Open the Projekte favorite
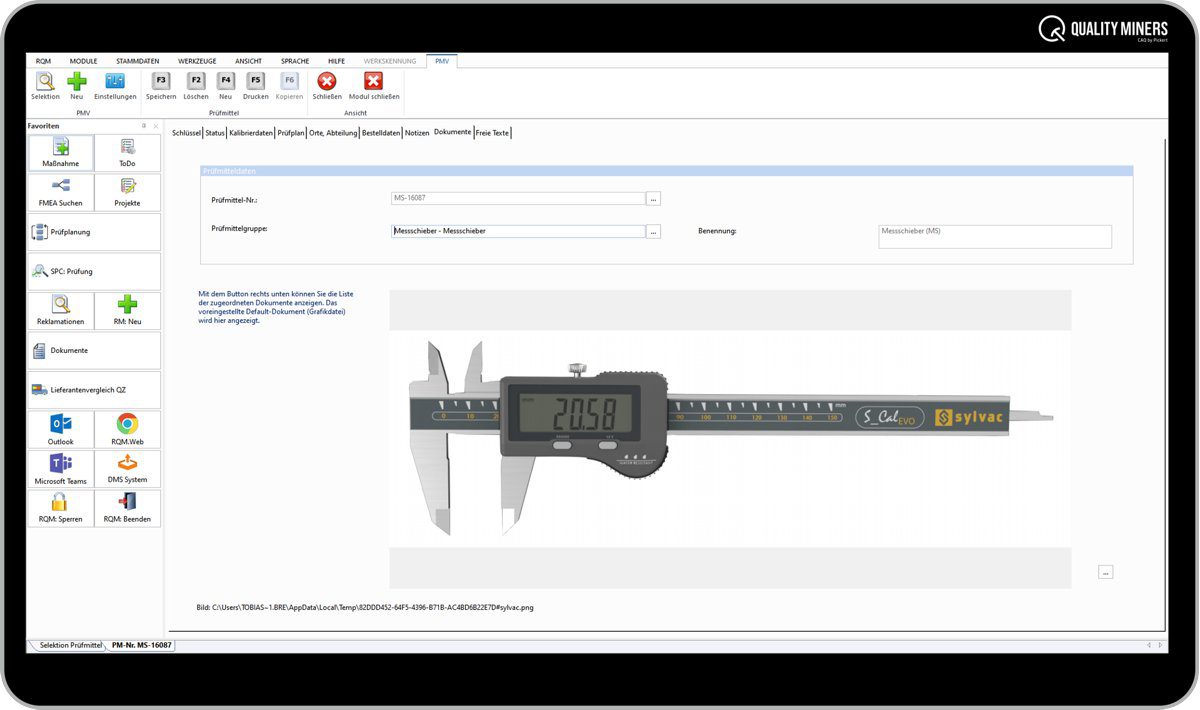 pos(127,192)
